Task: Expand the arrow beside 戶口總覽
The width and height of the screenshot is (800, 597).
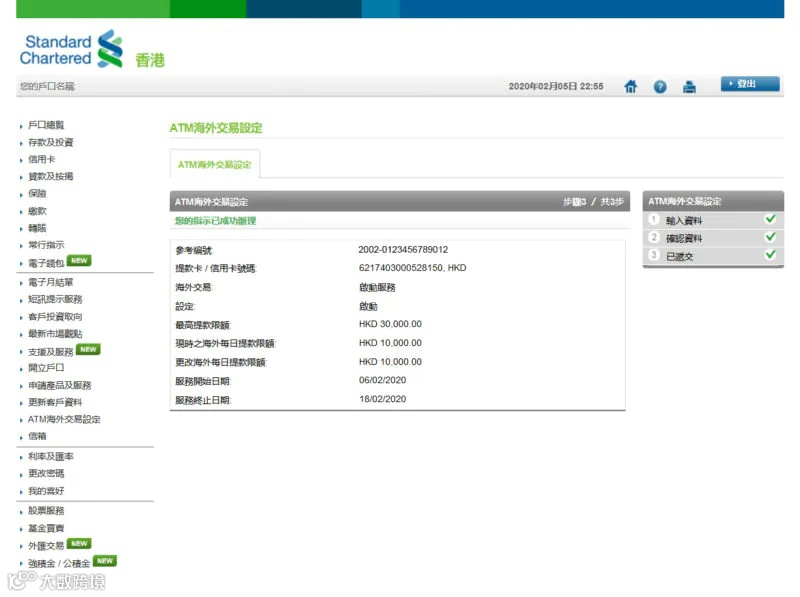Action: (21, 126)
